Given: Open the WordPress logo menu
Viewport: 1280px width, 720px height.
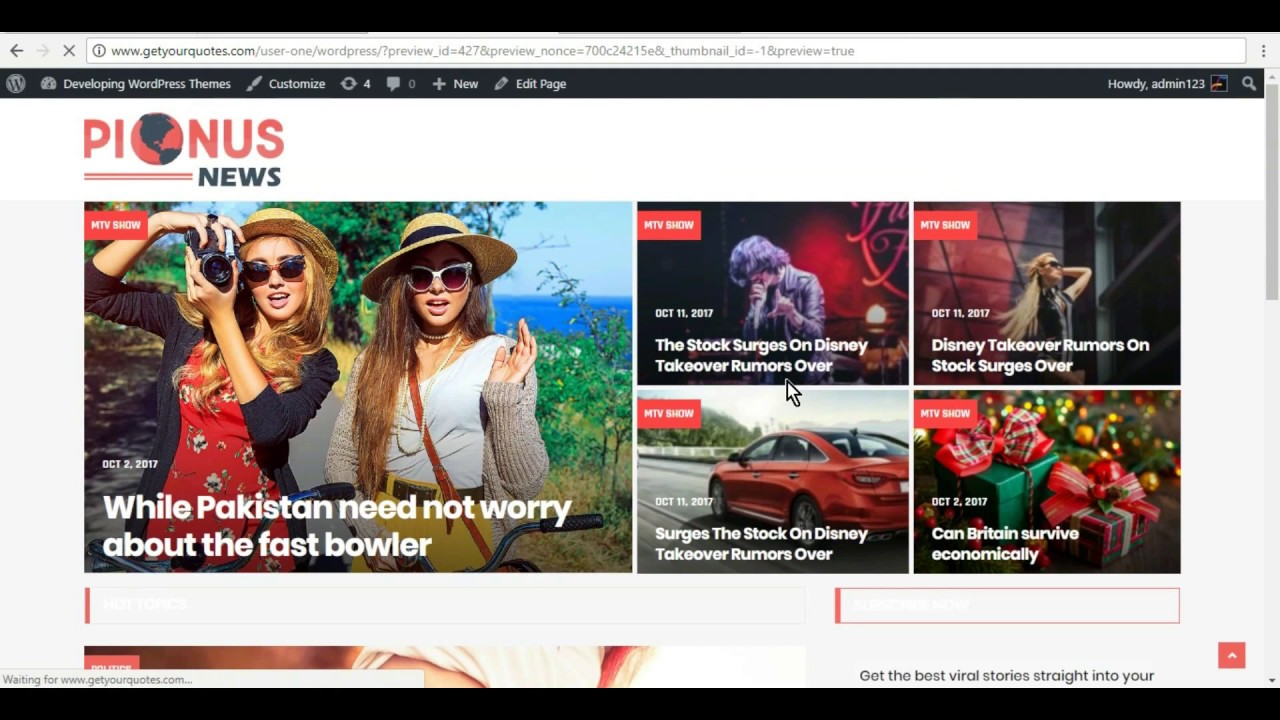Looking at the screenshot, I should click(16, 84).
